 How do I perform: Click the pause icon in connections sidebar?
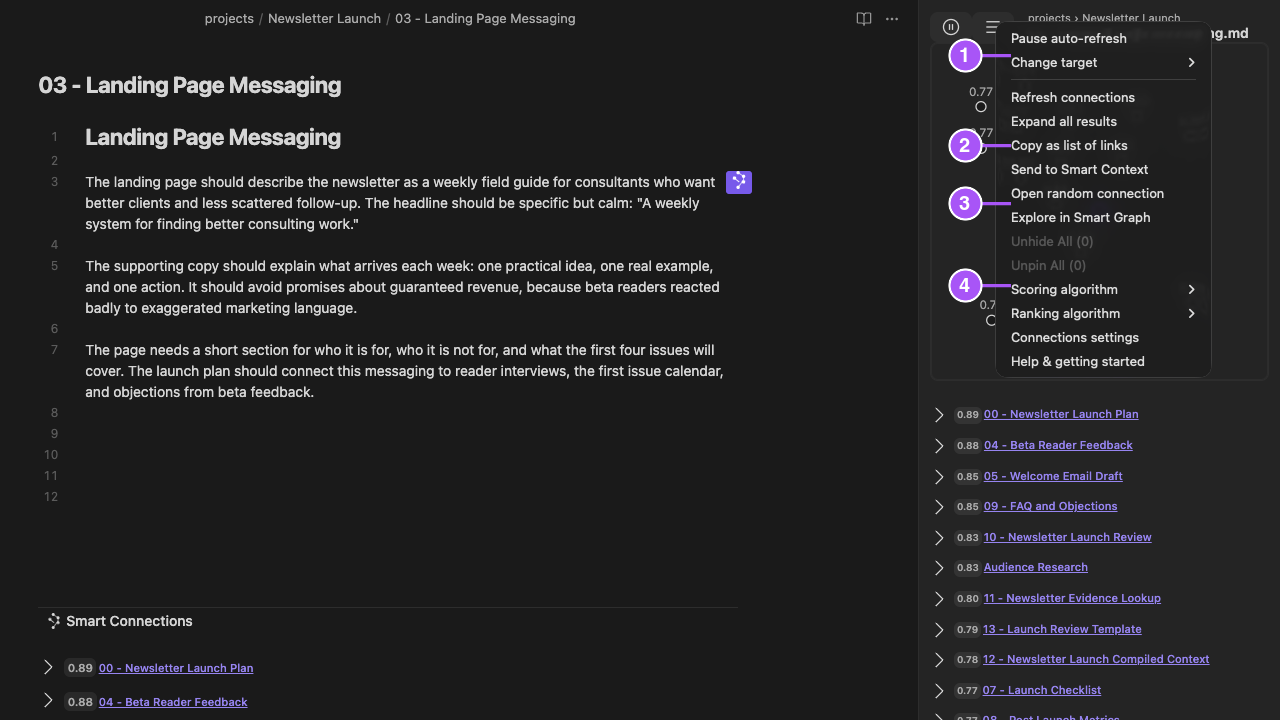tap(951, 27)
